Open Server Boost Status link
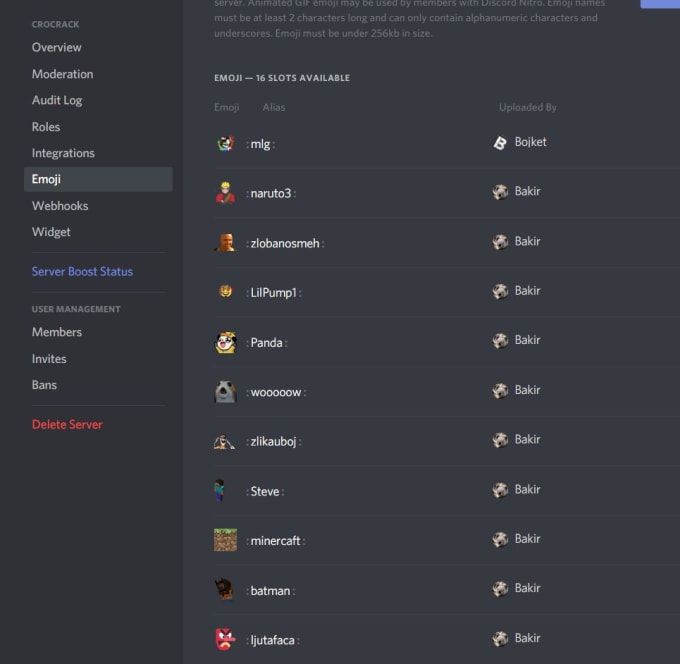Screen dimensions: 680x664 tap(82, 272)
